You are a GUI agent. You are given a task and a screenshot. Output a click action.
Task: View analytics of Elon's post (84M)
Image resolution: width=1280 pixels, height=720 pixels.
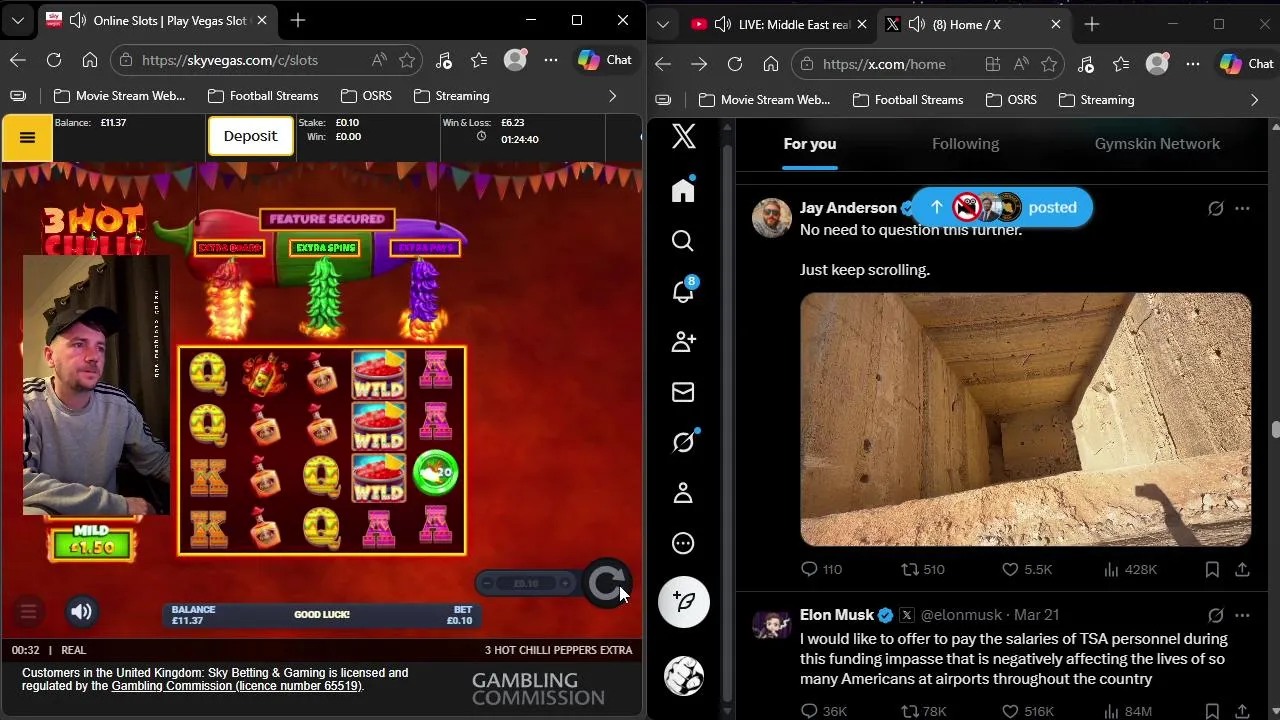(x=1128, y=711)
